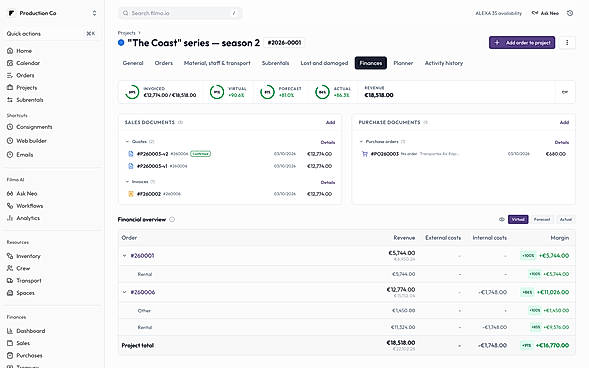Image resolution: width=589 pixels, height=368 pixels.
Task: Click the Search field
Action: point(180,13)
